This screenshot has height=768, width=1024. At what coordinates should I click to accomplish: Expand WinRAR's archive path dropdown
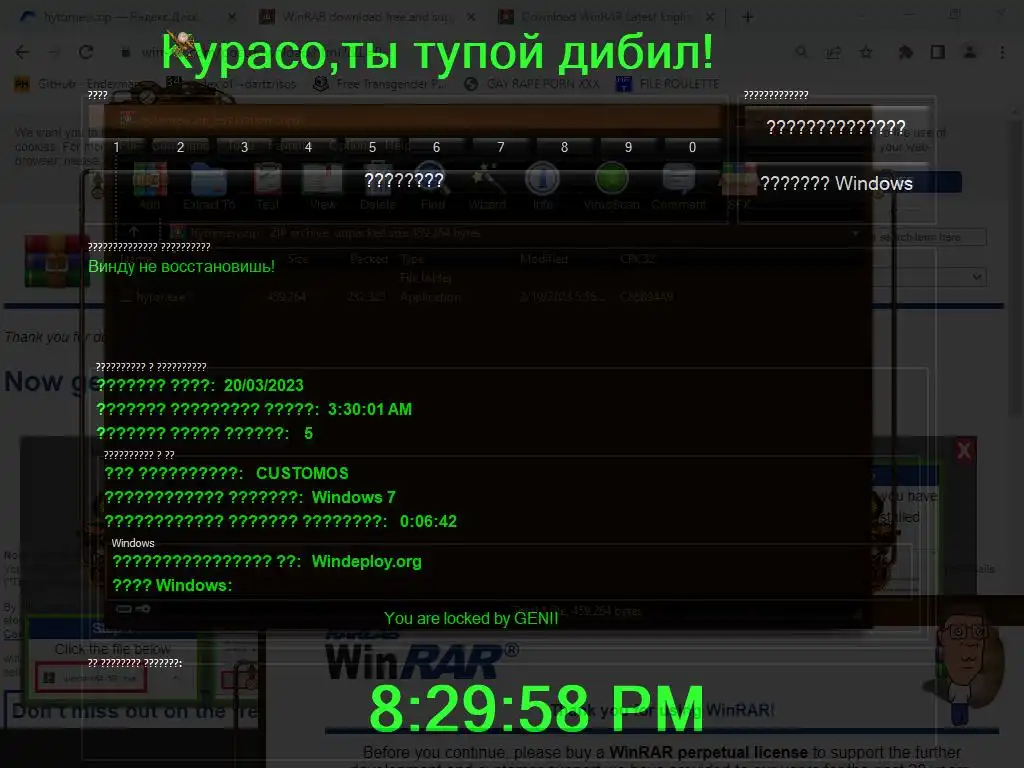pos(856,233)
